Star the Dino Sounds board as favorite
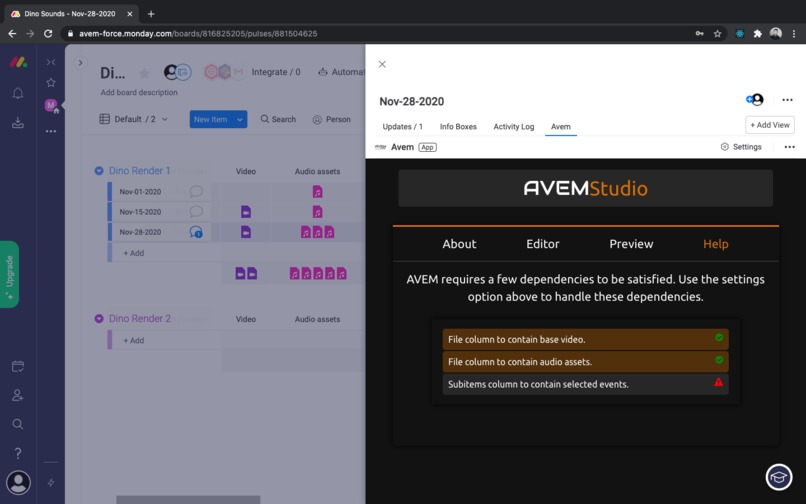The height and width of the screenshot is (504, 806). tap(144, 73)
